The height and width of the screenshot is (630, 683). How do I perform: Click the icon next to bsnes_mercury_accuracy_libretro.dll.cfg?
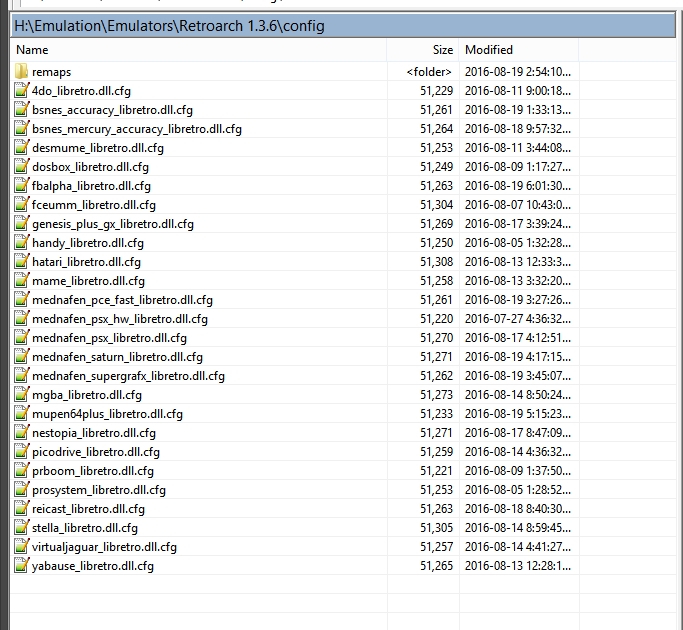[21, 129]
